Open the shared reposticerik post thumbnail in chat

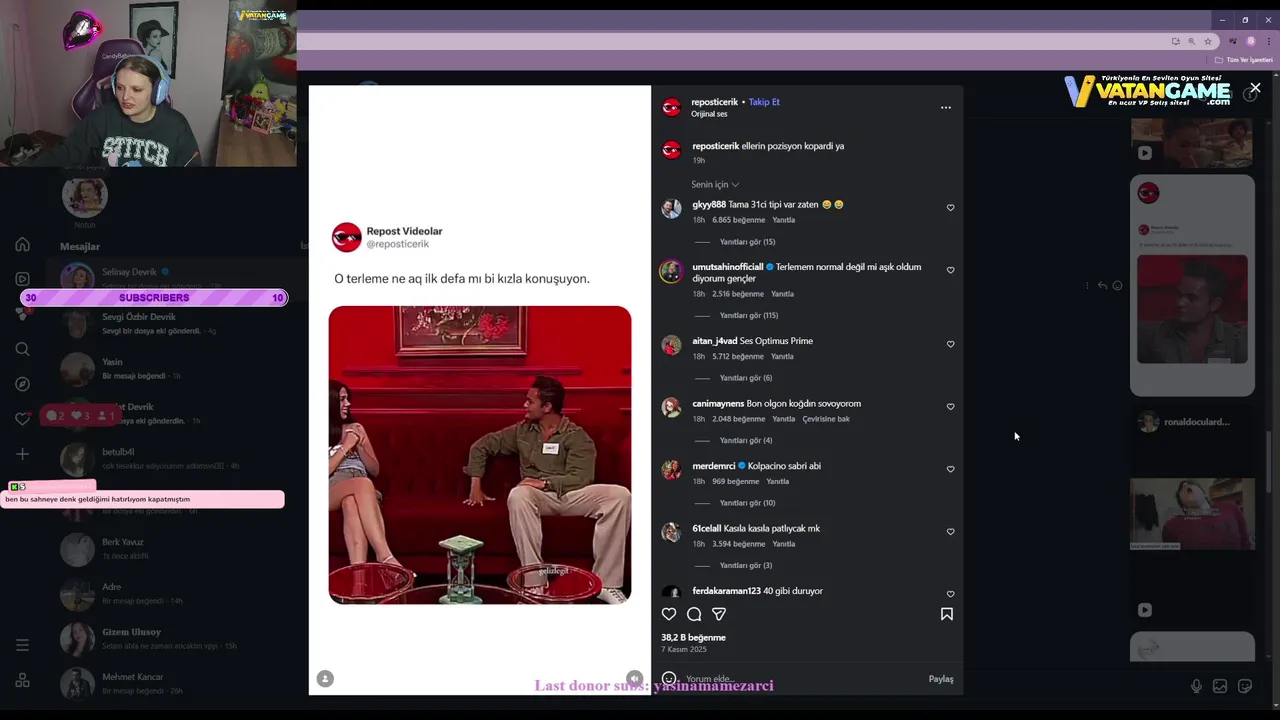[x=1192, y=286]
